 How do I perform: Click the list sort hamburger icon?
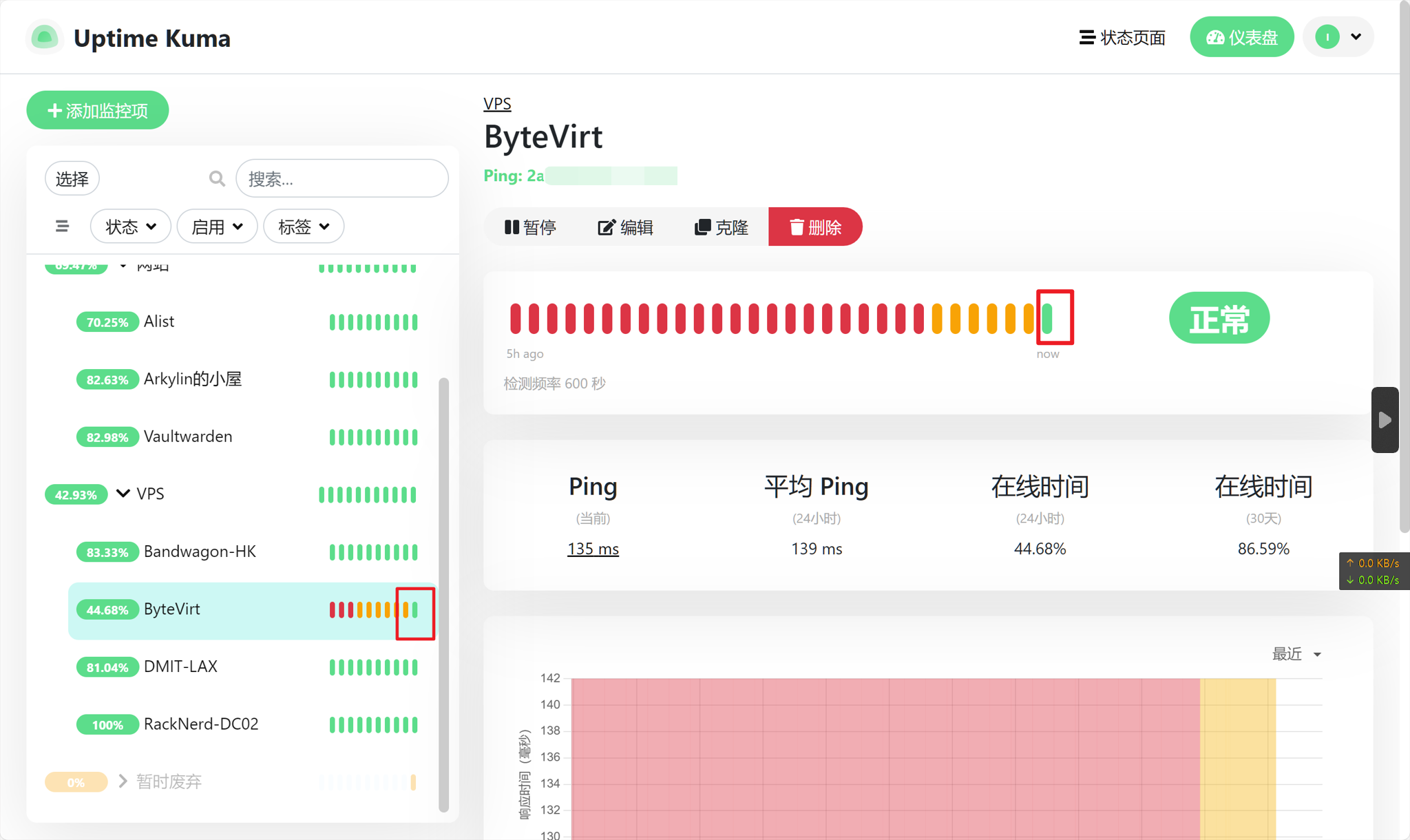[62, 226]
